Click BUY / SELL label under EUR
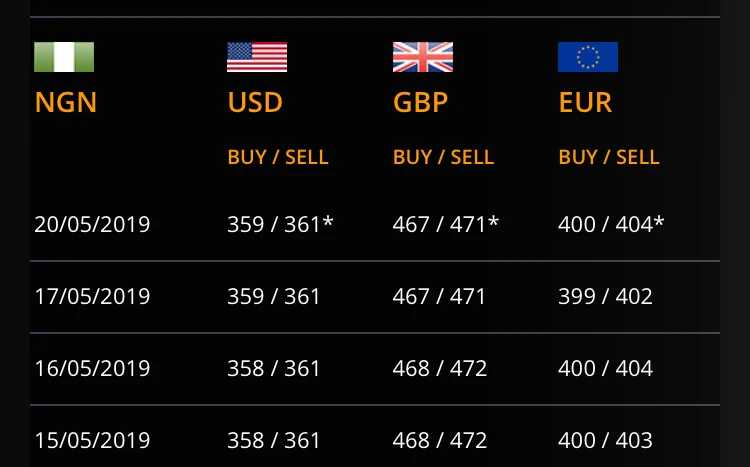The width and height of the screenshot is (750, 467). coord(609,157)
